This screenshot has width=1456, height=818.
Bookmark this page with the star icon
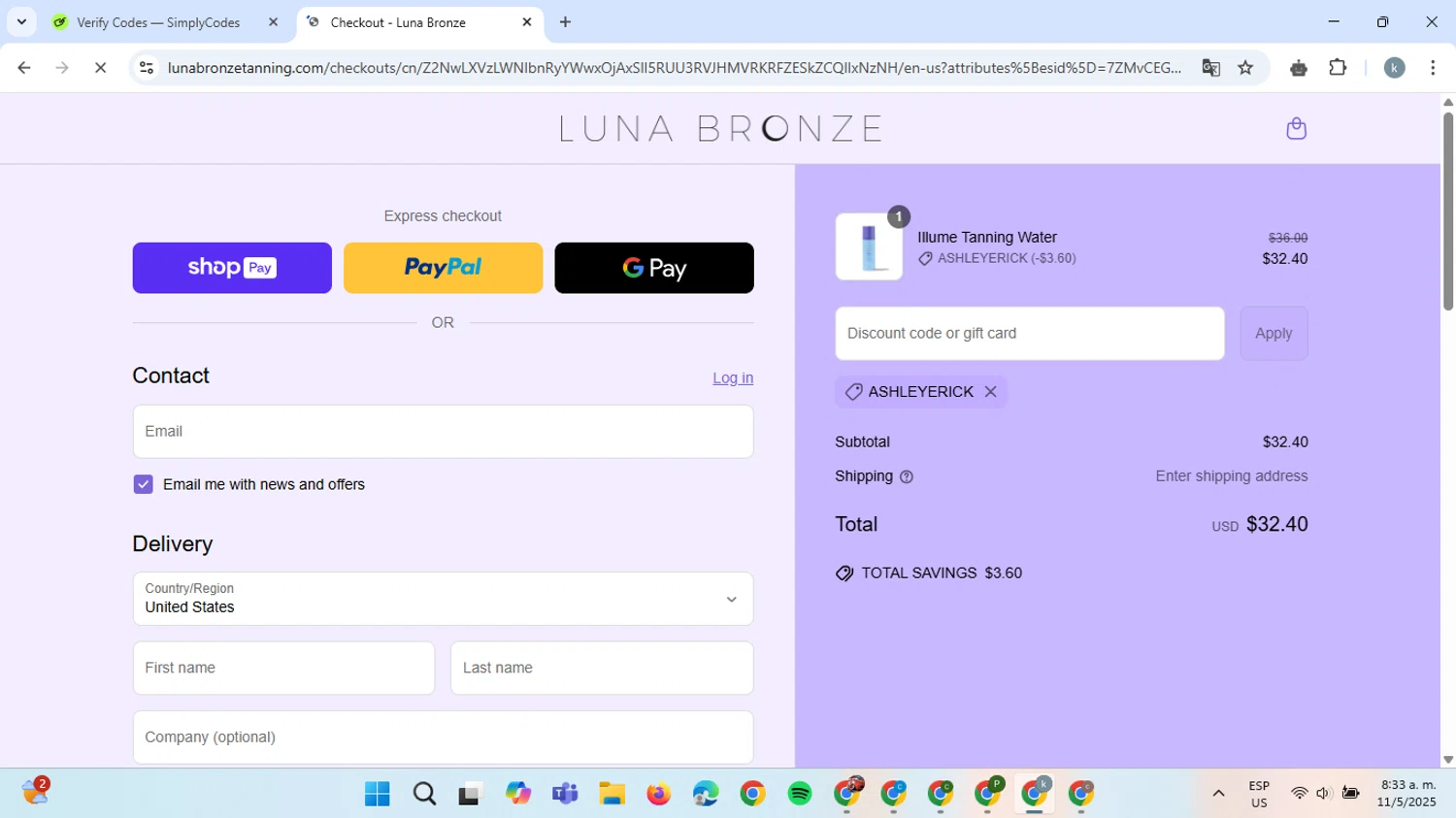click(x=1245, y=68)
